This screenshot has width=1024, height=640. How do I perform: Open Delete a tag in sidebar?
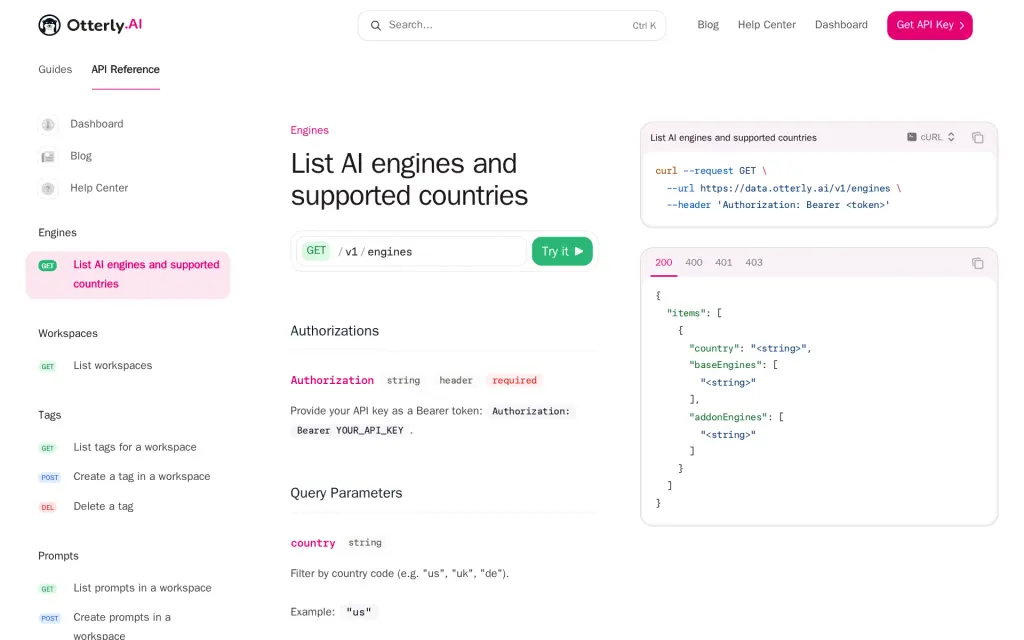coord(103,507)
